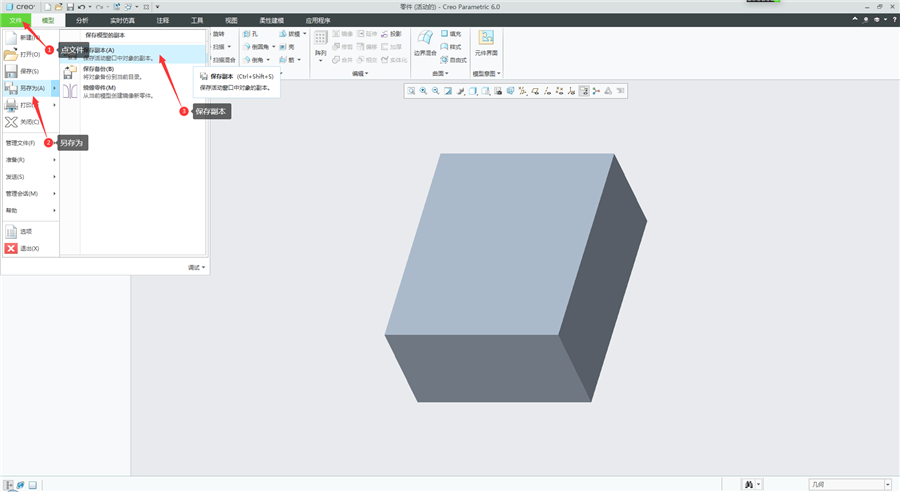The image size is (900, 492).
Task: Click the 倒圆角 (Round) tool
Action: pyautogui.click(x=256, y=47)
